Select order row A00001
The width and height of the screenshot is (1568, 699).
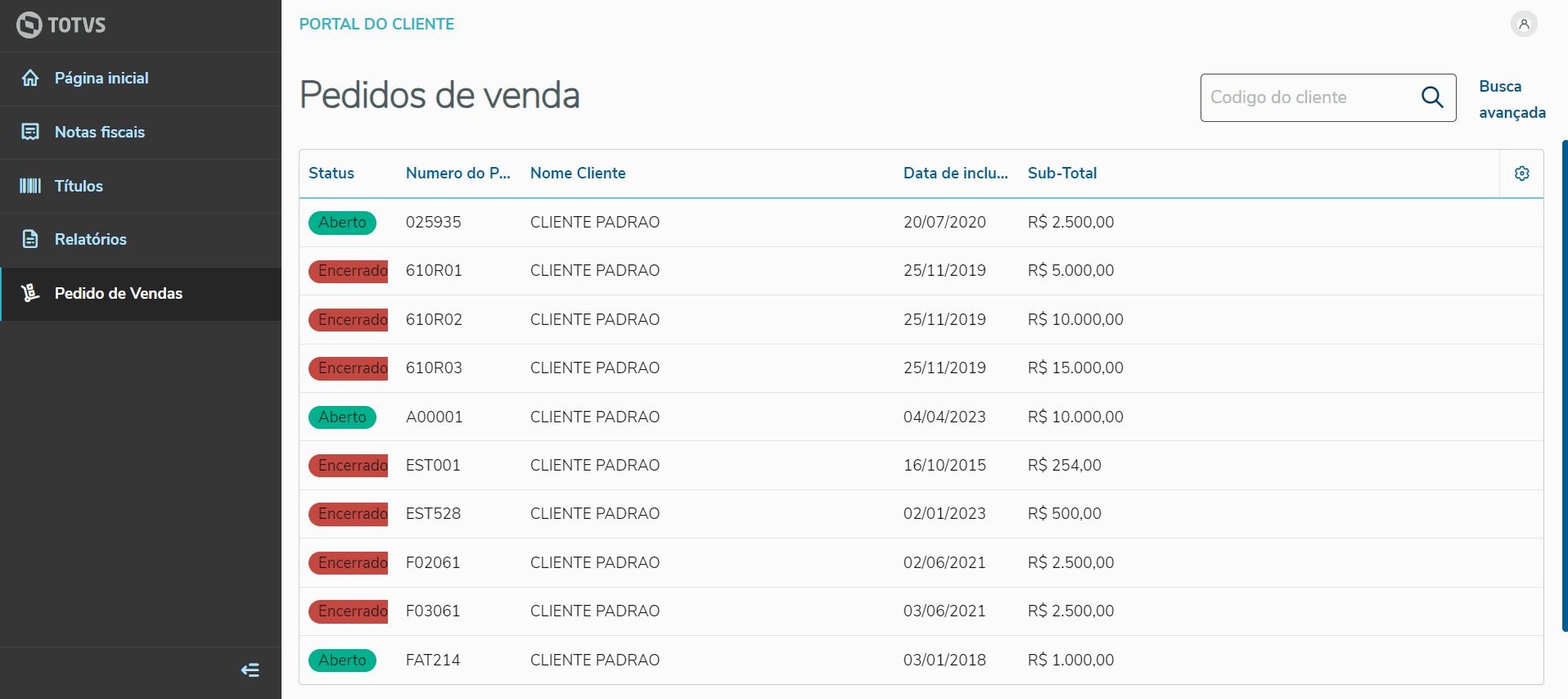434,417
